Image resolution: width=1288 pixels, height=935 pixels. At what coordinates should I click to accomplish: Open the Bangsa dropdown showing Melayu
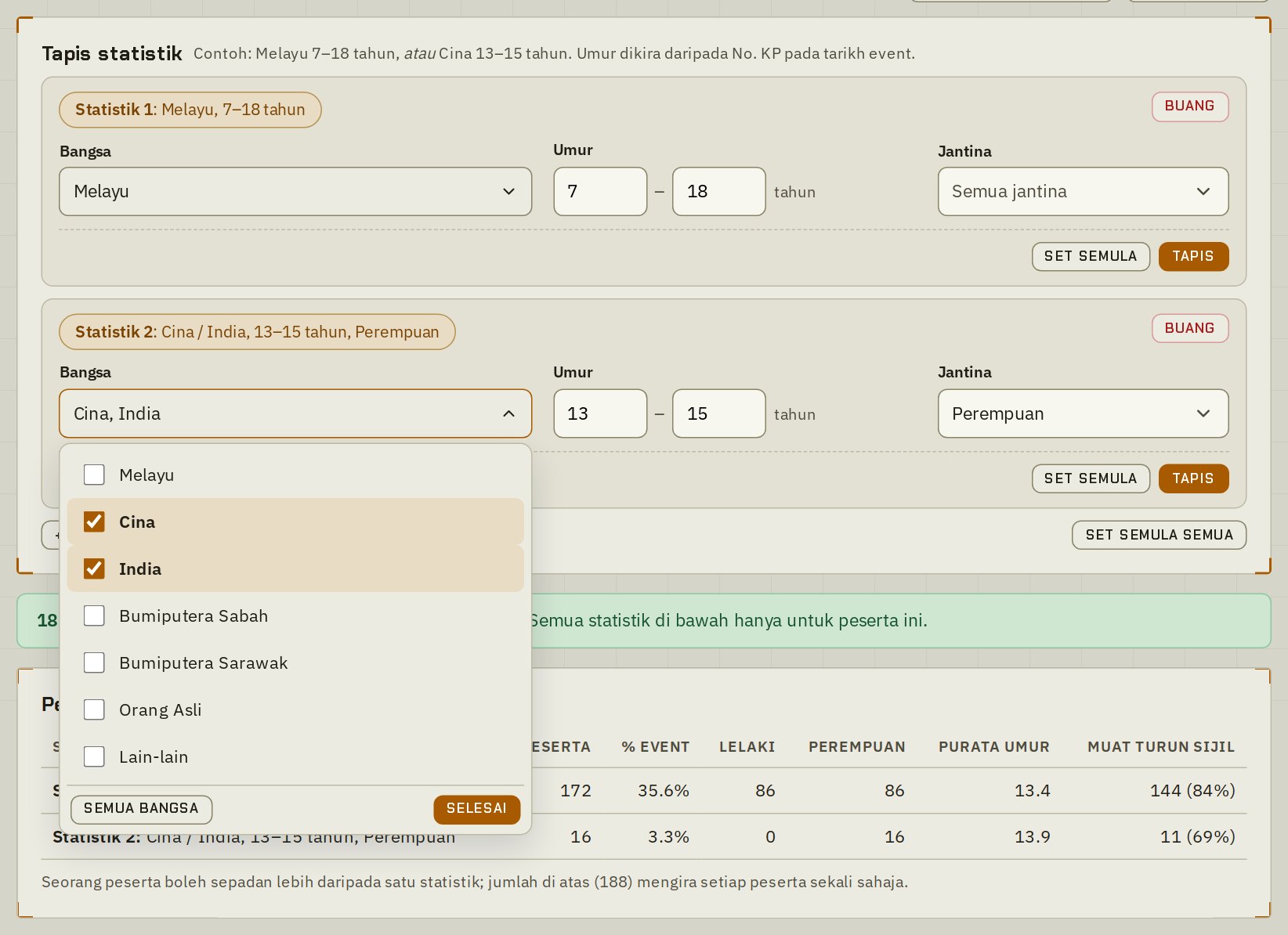click(295, 191)
